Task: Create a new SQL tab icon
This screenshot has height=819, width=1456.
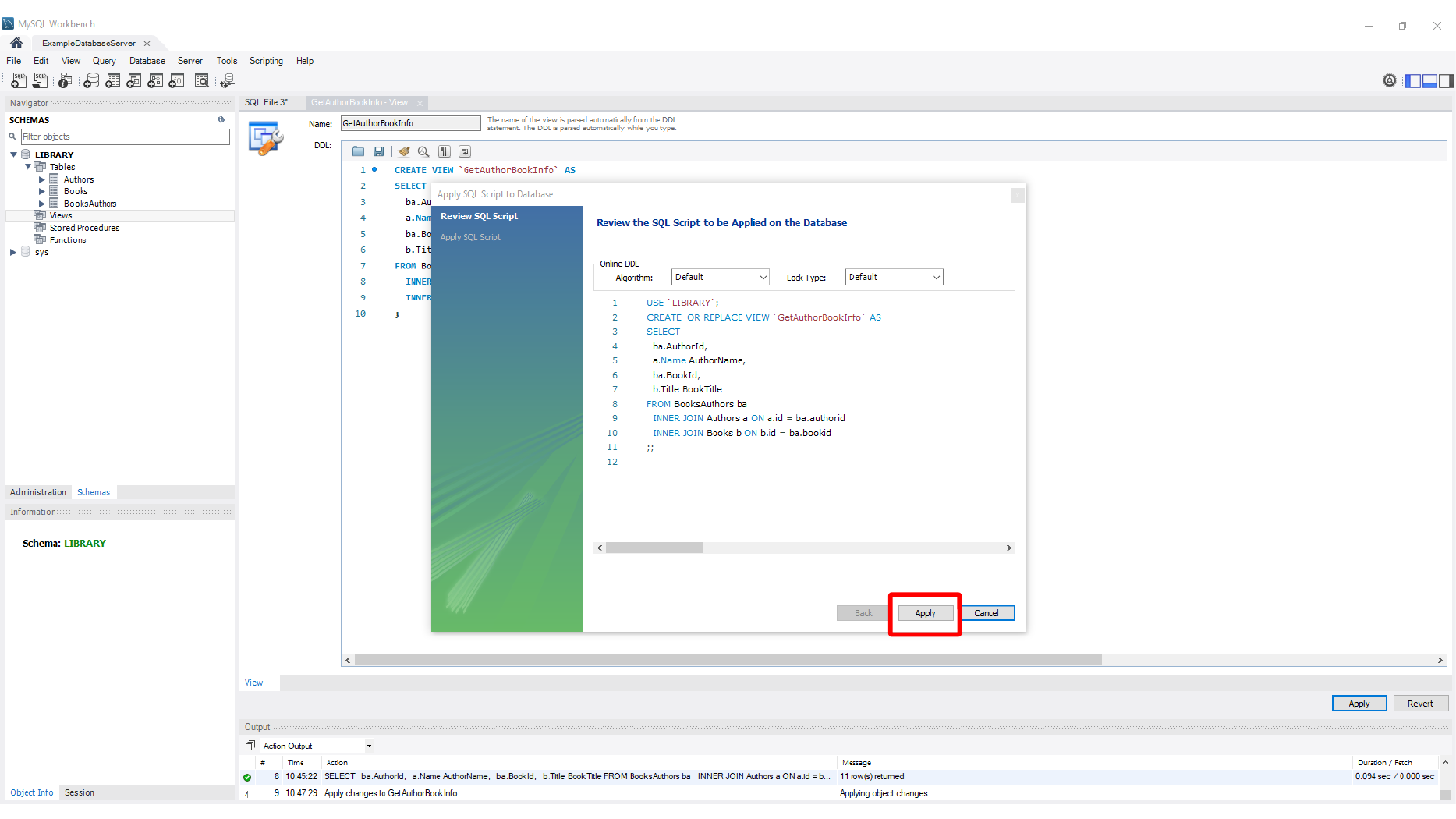Action: [18, 80]
